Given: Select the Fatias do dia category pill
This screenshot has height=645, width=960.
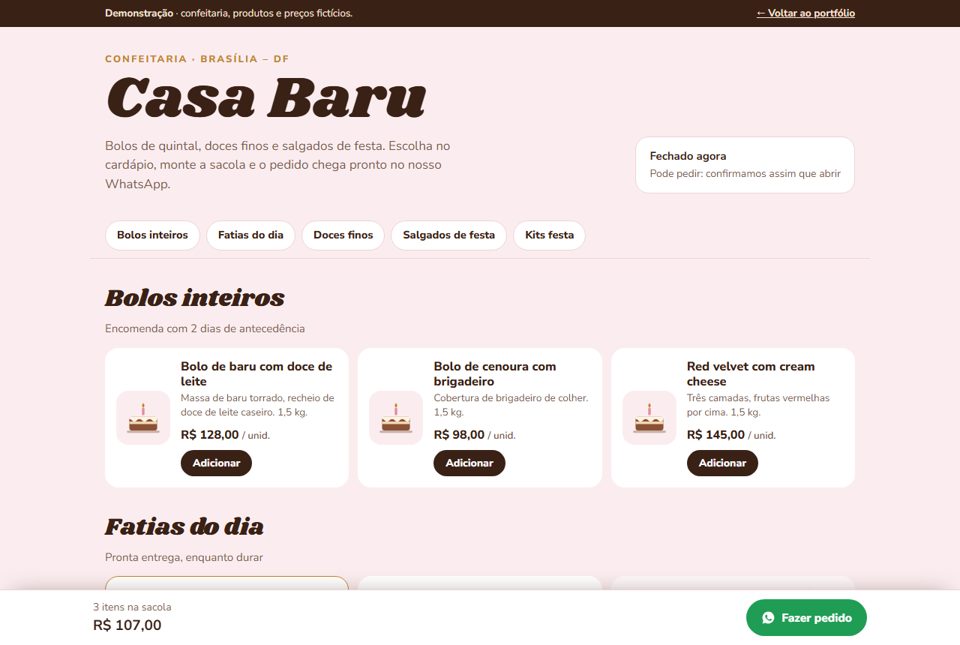Looking at the screenshot, I should 250,235.
